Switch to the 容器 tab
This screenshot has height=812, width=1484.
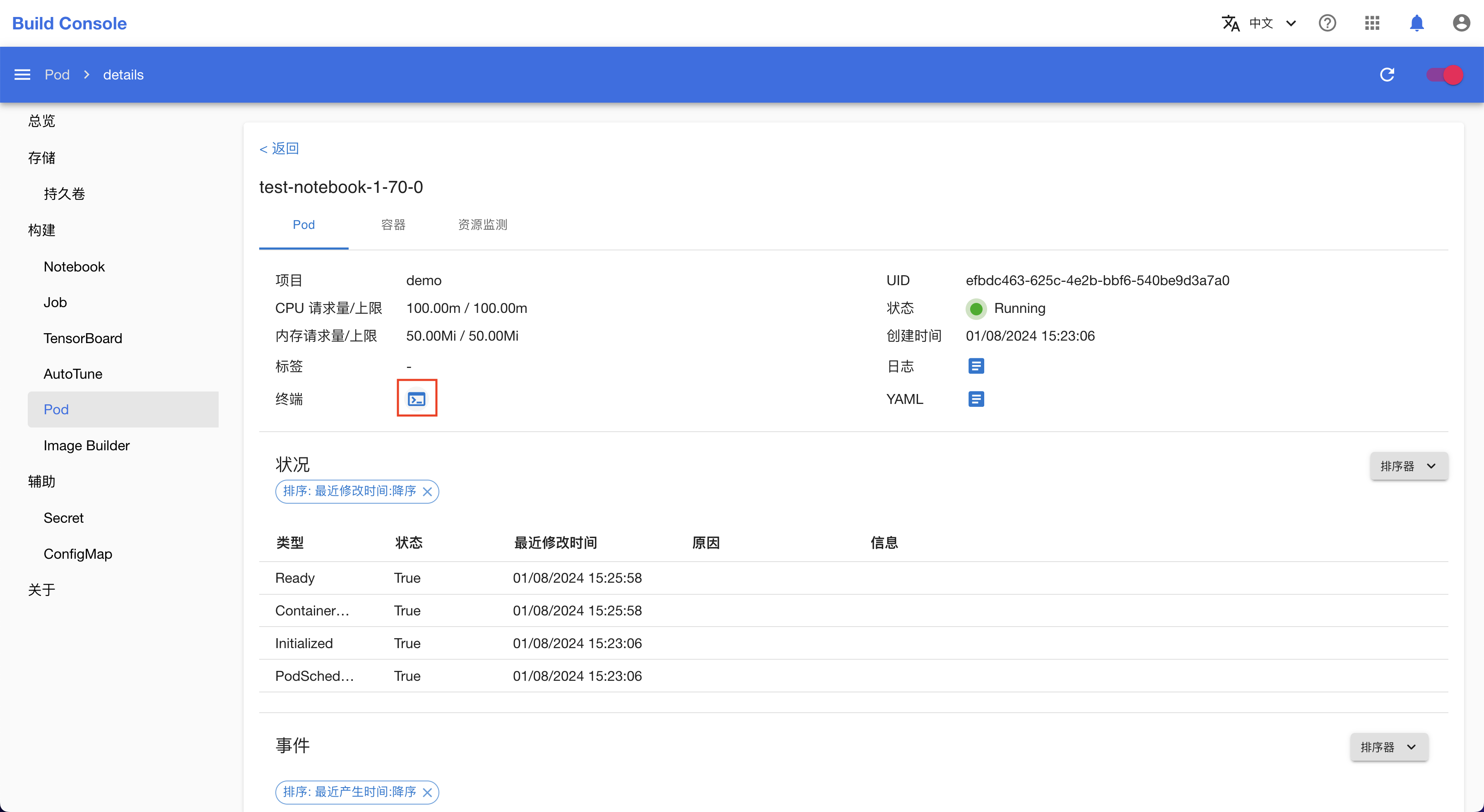click(393, 225)
